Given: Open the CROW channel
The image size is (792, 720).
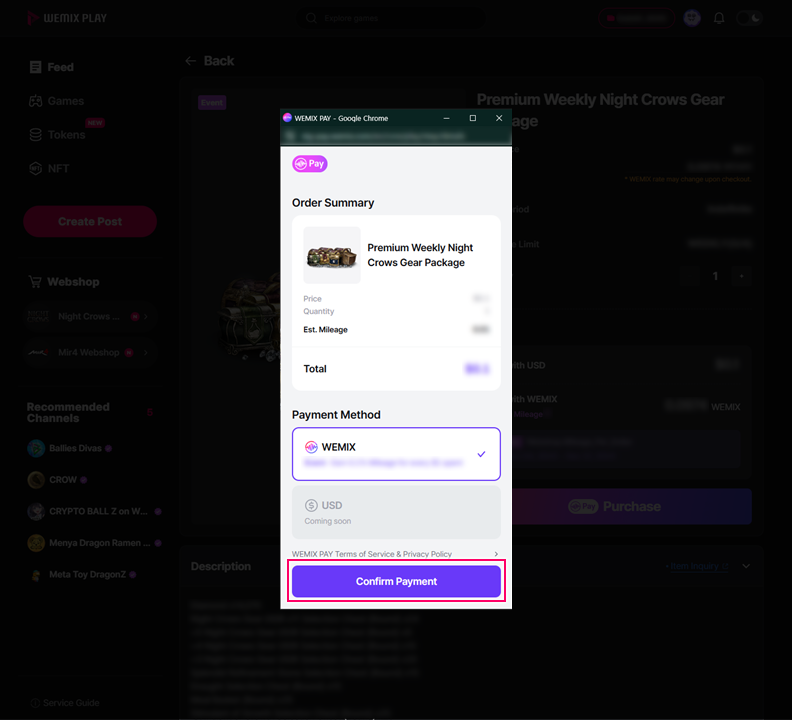Looking at the screenshot, I should pyautogui.click(x=57, y=479).
